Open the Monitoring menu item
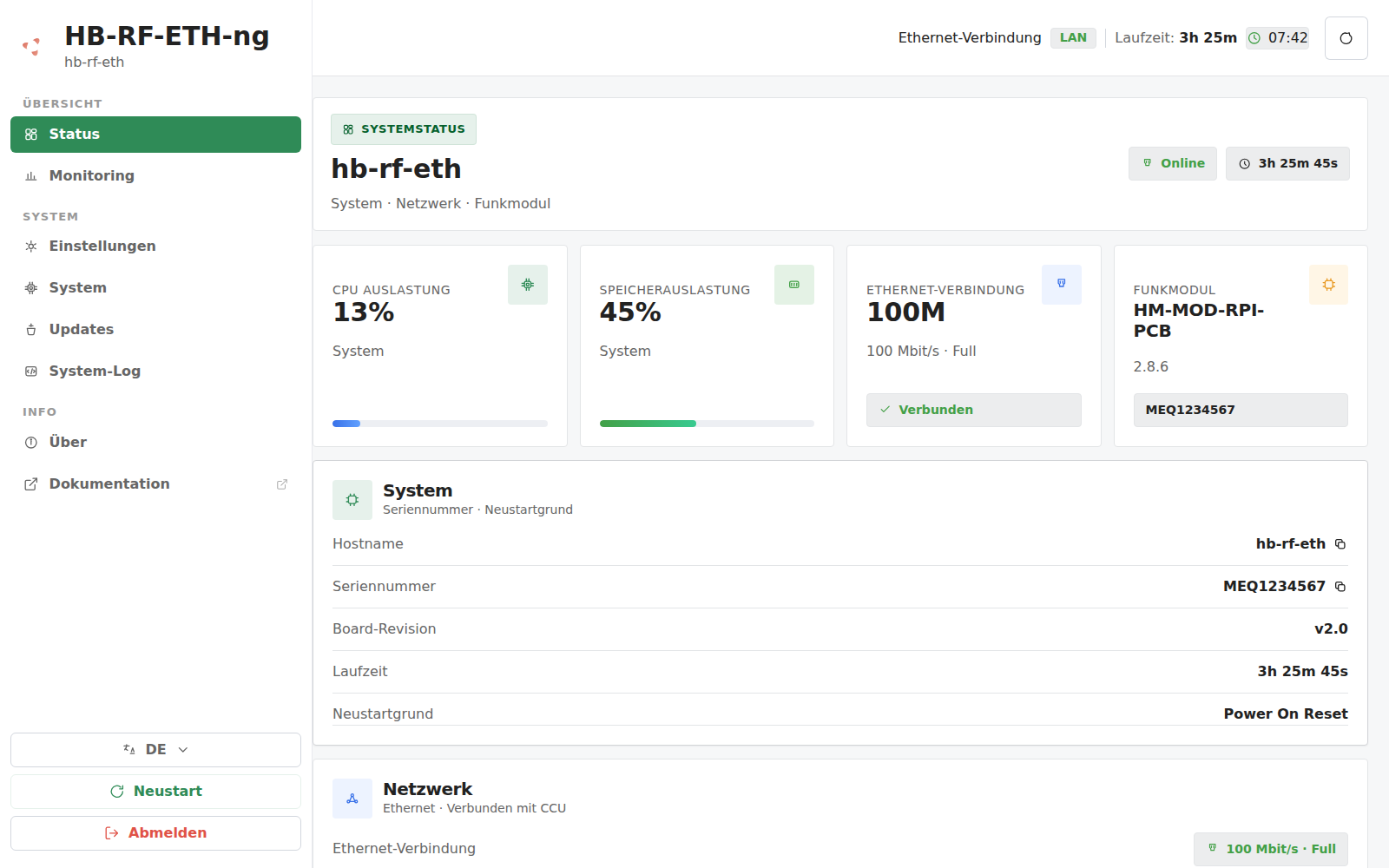Viewport: 1389px width, 868px height. 155,176
